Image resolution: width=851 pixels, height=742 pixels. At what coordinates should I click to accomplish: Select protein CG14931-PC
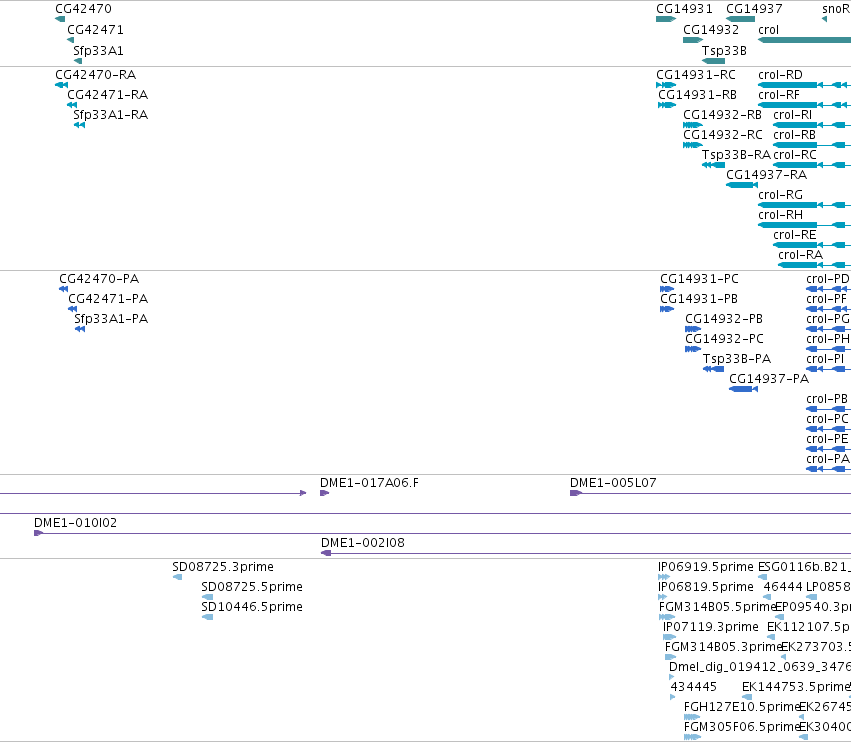tap(700, 279)
